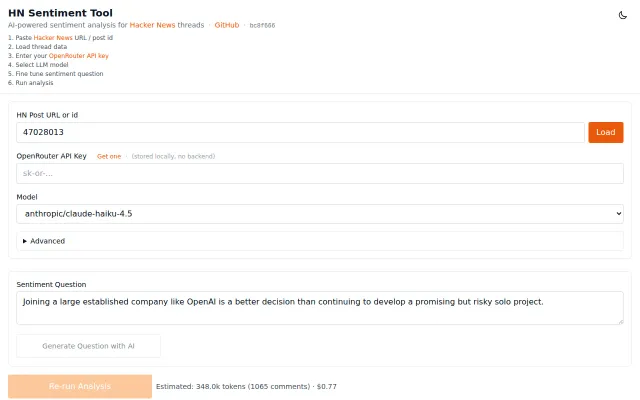Click the Re-run Analysis button
The height and width of the screenshot is (400, 640).
pos(80,386)
